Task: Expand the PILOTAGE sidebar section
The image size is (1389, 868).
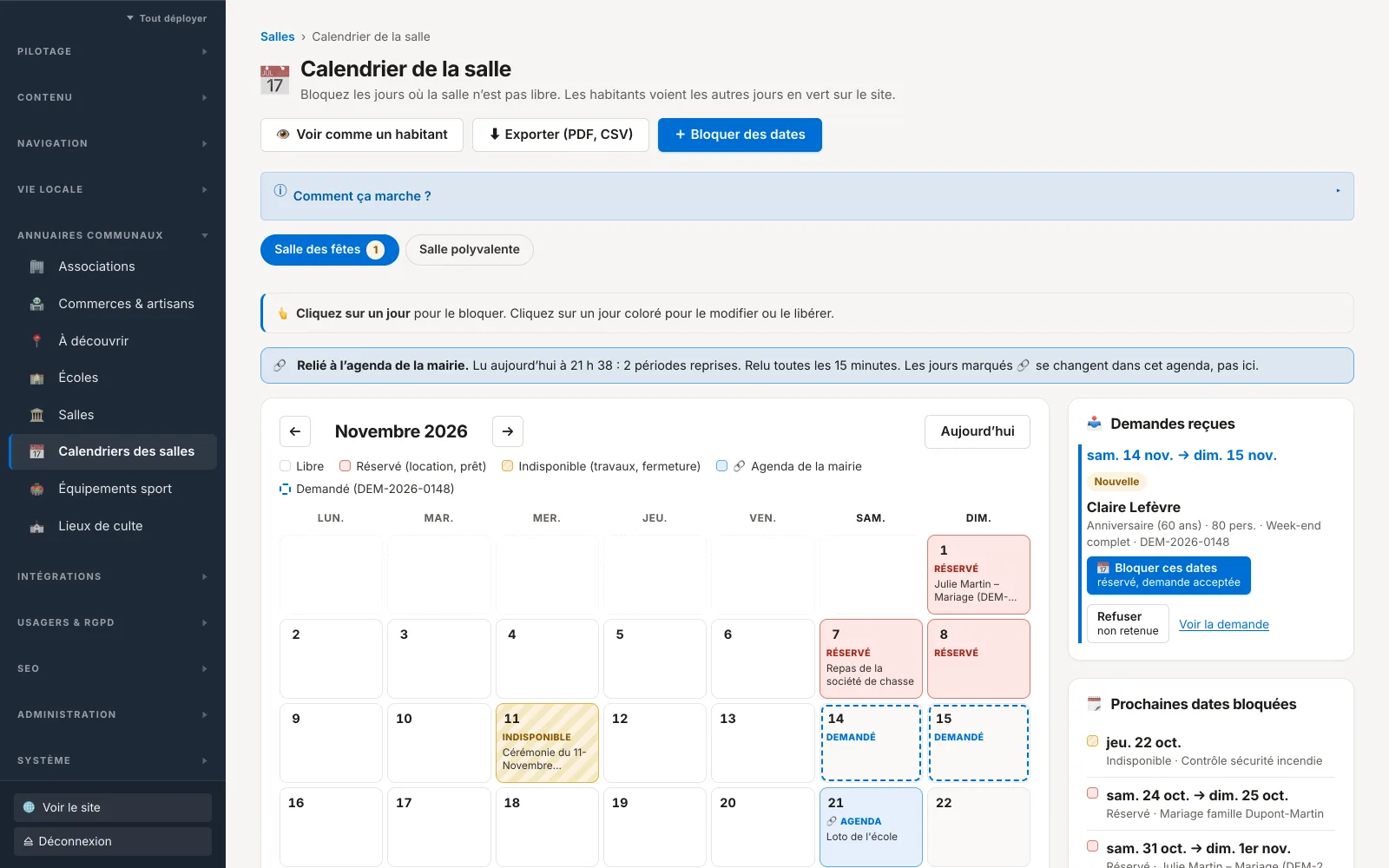Action: pos(113,51)
